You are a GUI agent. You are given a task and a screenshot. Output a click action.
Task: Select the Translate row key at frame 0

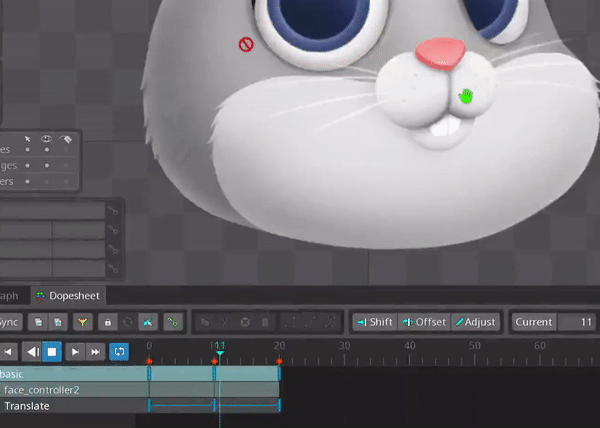149,405
